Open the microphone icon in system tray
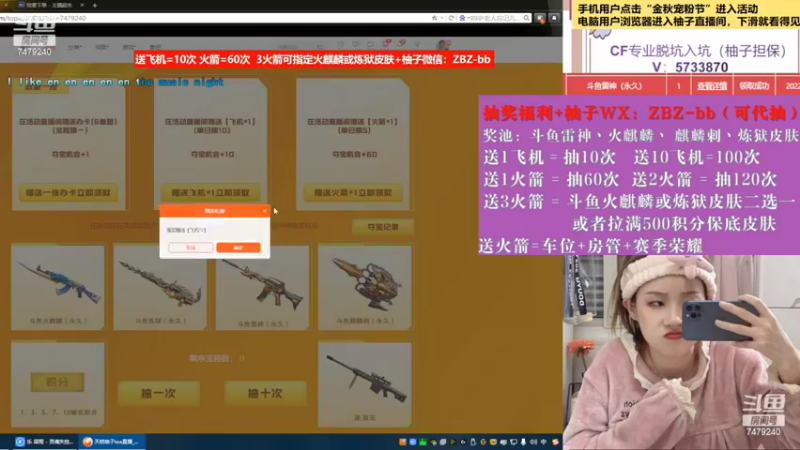The height and width of the screenshot is (450, 800). [523, 442]
